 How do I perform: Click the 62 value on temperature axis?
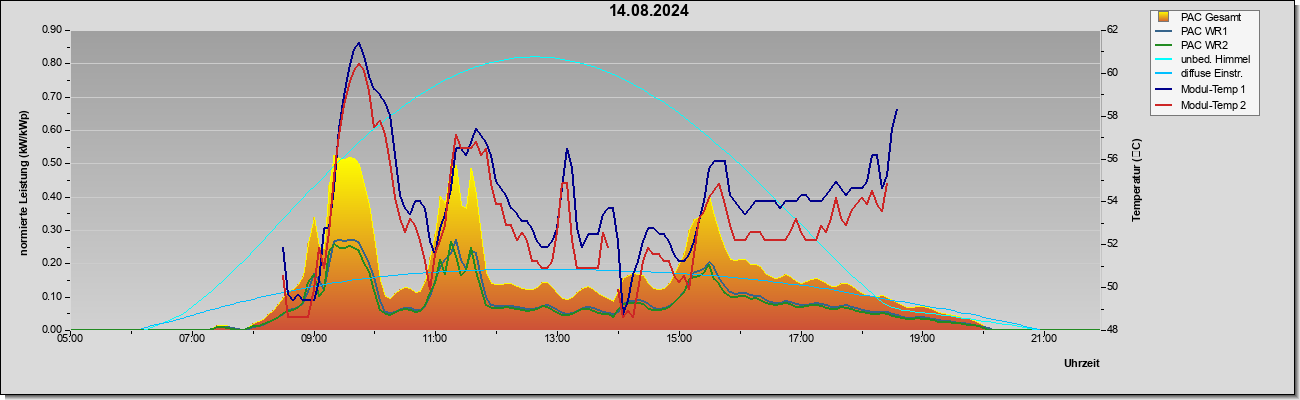coord(1111,30)
